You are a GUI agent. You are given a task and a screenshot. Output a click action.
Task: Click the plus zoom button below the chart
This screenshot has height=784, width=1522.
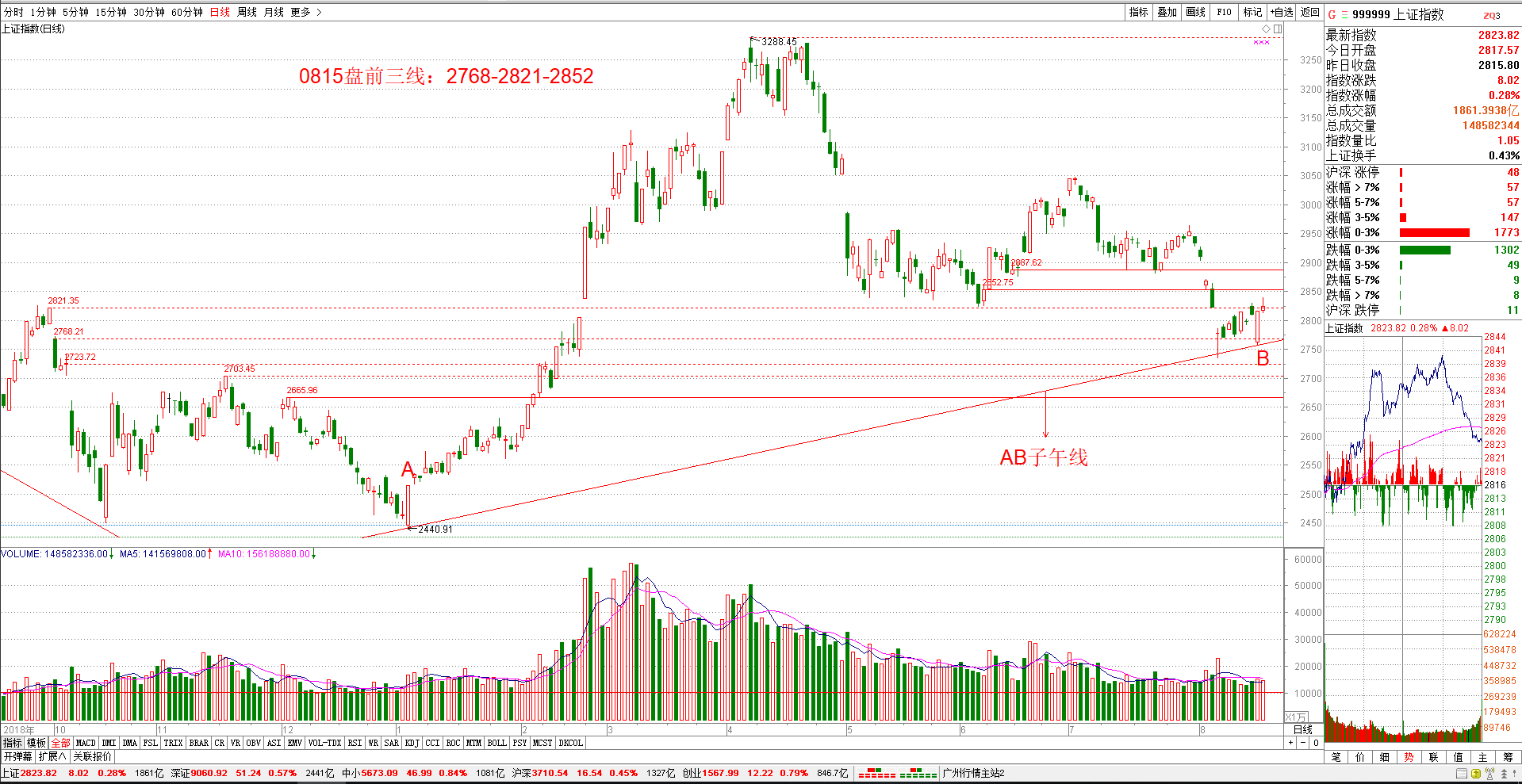click(1290, 743)
